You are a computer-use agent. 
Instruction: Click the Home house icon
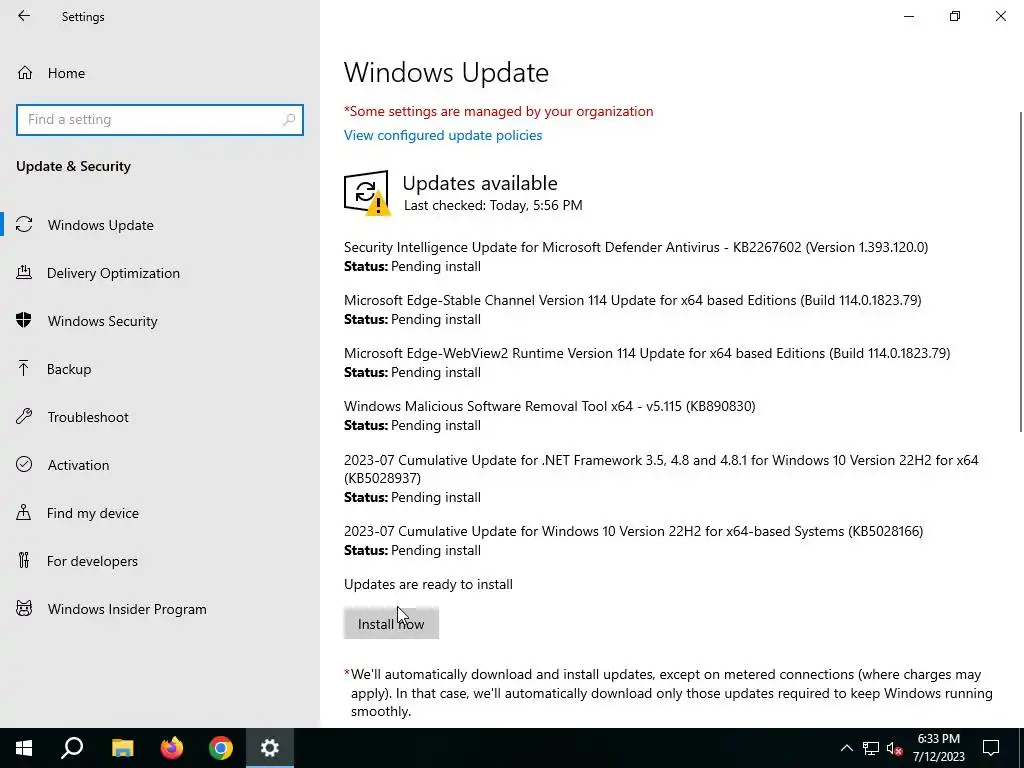click(25, 72)
